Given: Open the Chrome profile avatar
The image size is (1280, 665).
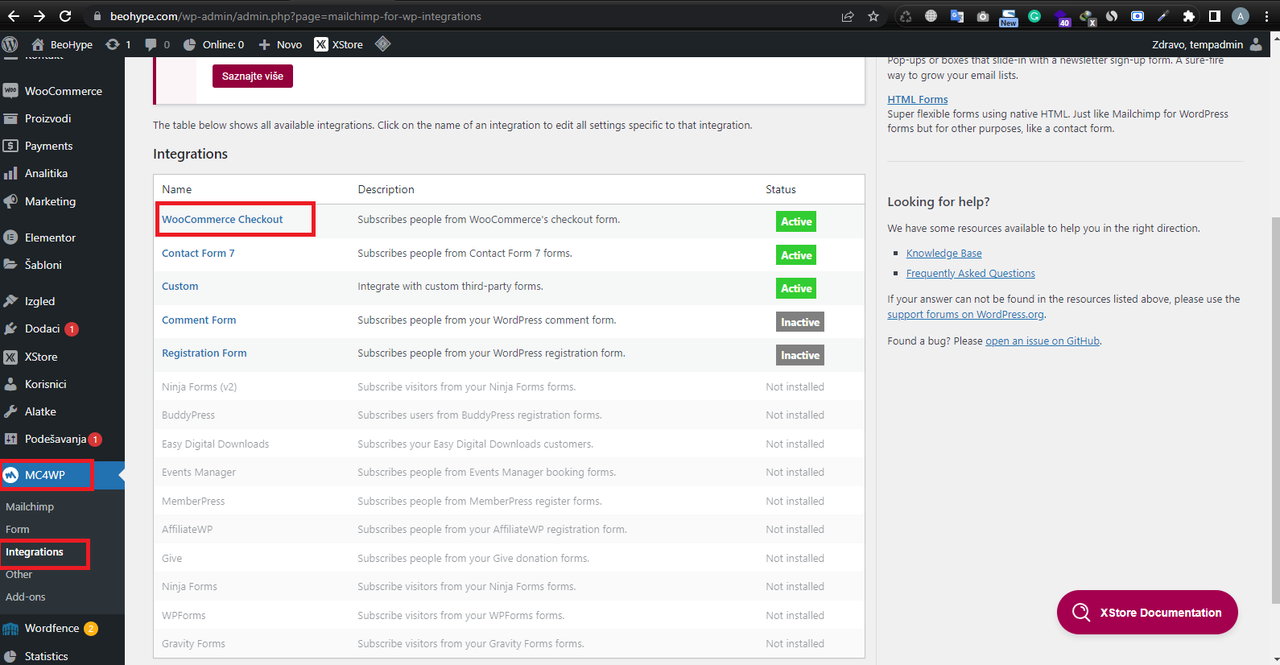Looking at the screenshot, I should 1240,16.
